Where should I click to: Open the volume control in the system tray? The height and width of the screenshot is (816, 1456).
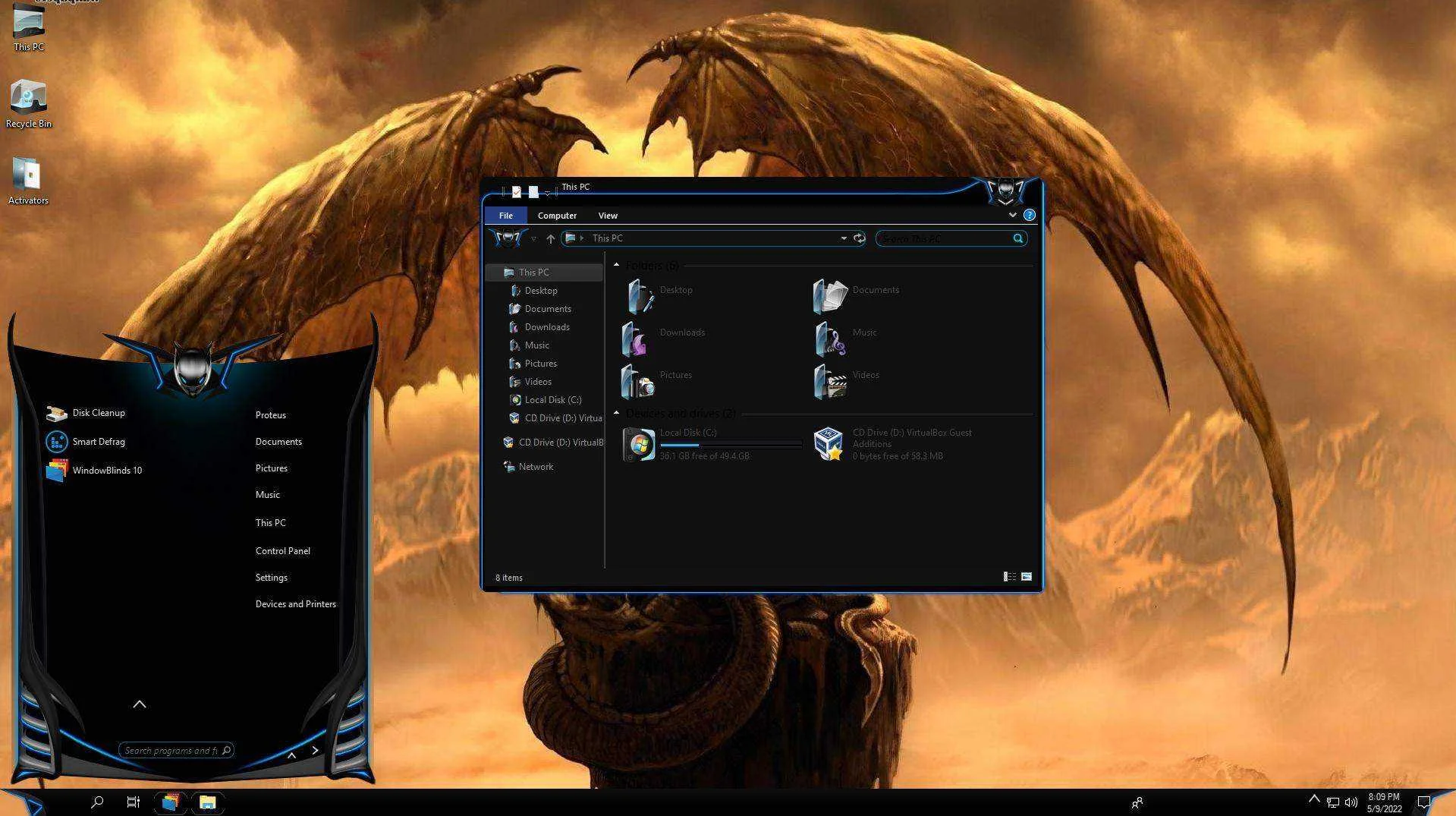coord(1351,803)
